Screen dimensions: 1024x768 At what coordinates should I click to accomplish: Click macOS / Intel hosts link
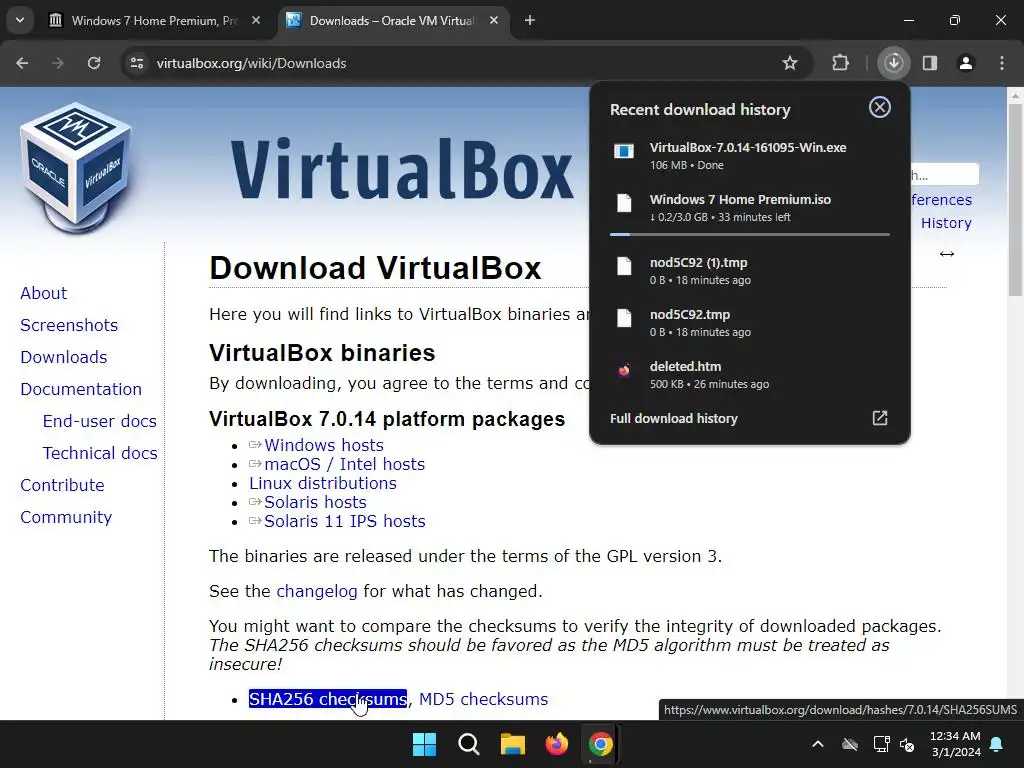coord(345,464)
